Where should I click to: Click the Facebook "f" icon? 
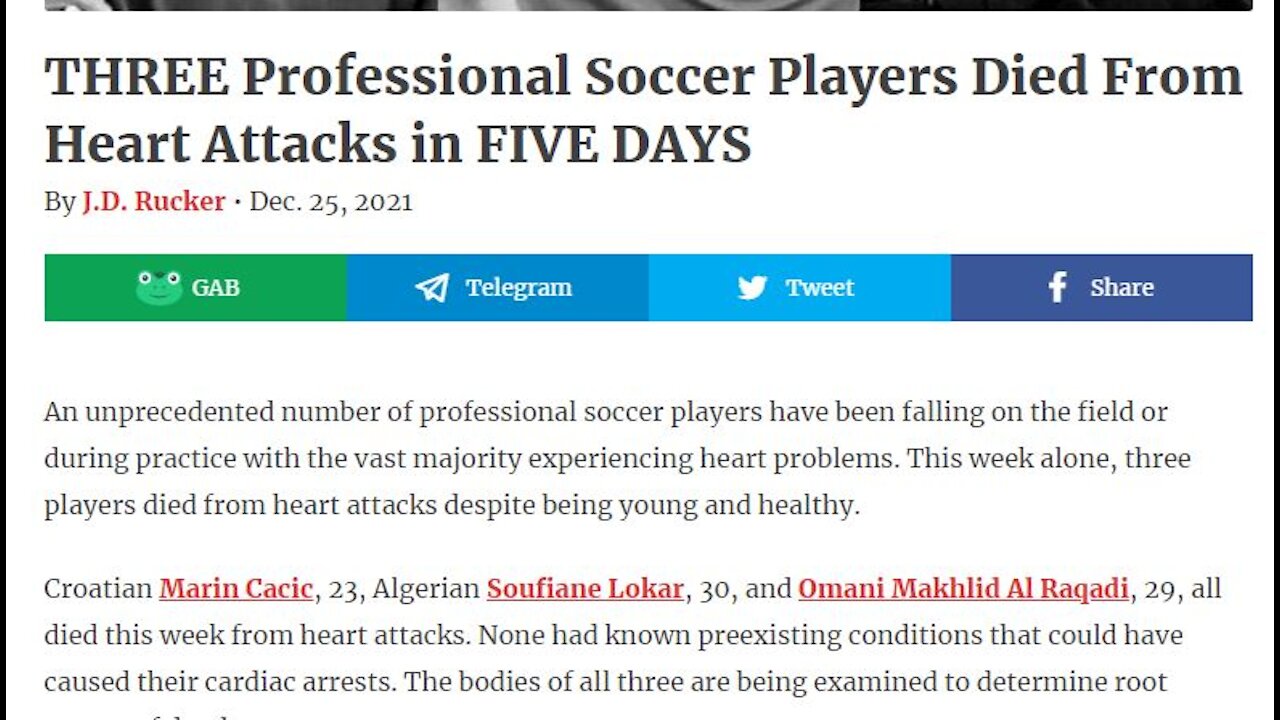click(x=1057, y=288)
